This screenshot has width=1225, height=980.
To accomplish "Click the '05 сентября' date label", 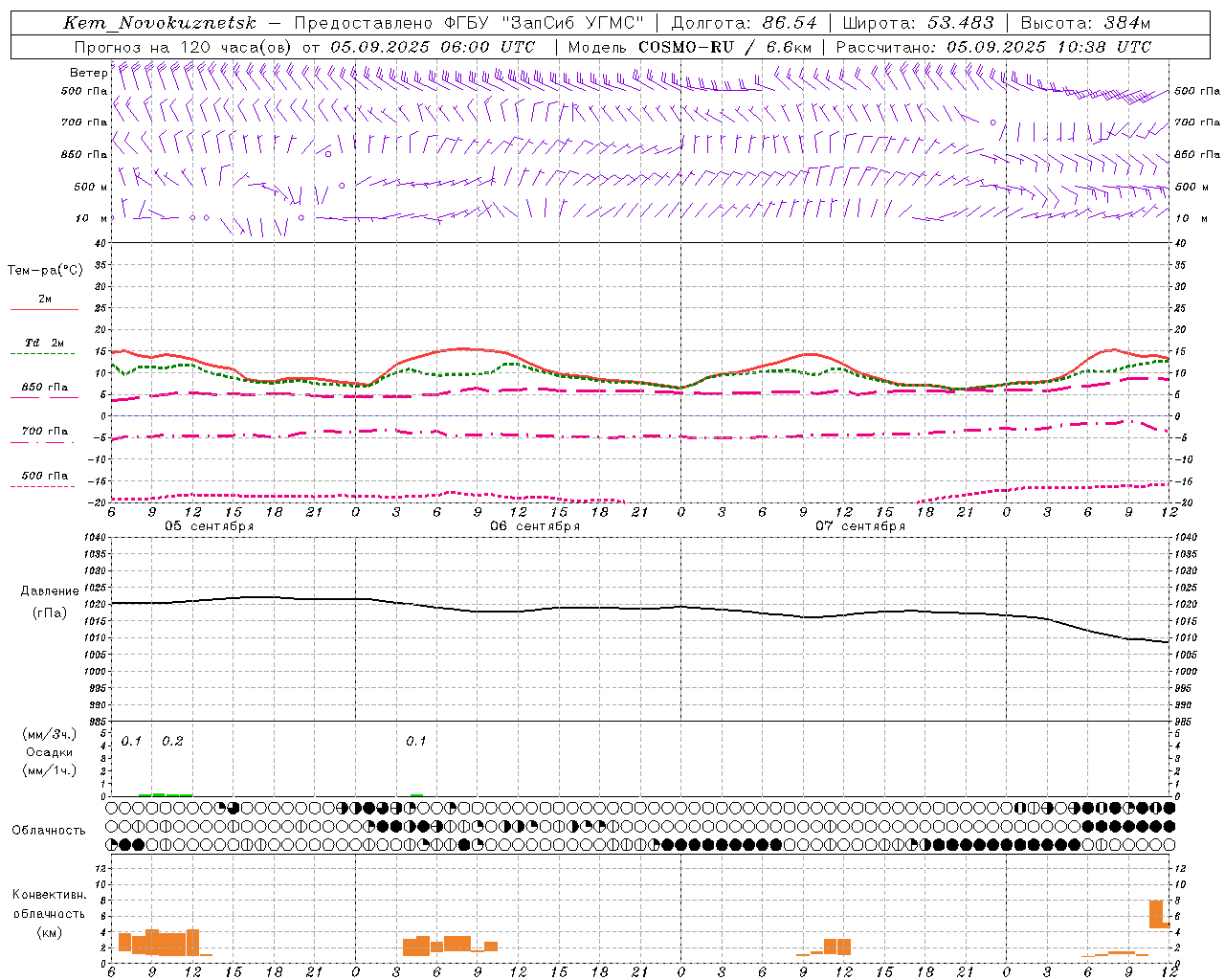I will (210, 526).
